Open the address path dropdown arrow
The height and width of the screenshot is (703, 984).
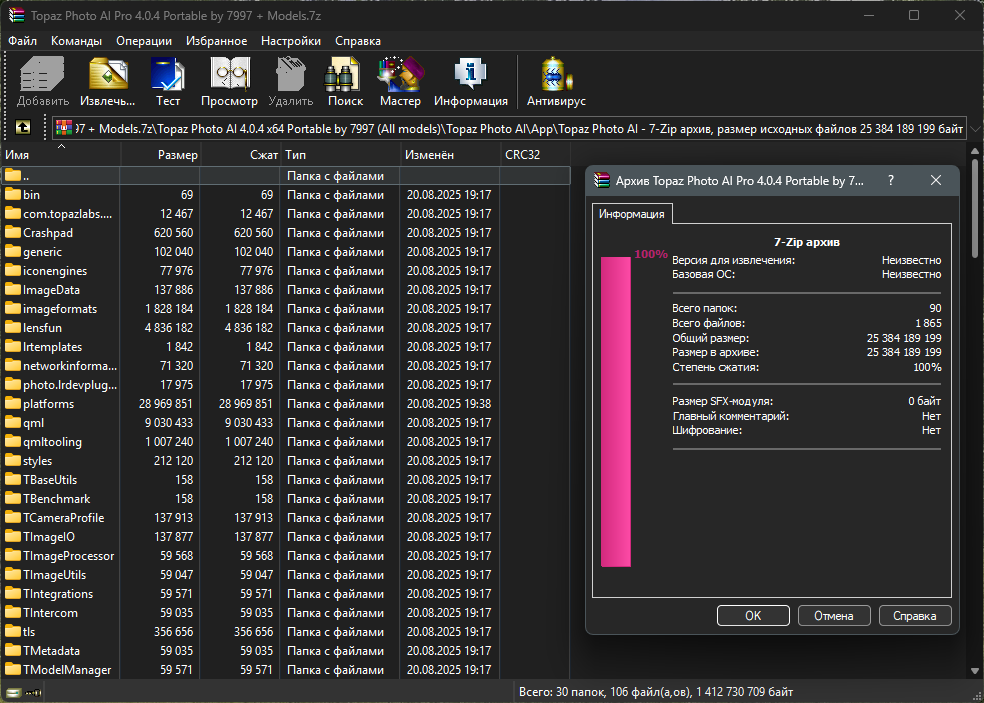pyautogui.click(x=975, y=129)
